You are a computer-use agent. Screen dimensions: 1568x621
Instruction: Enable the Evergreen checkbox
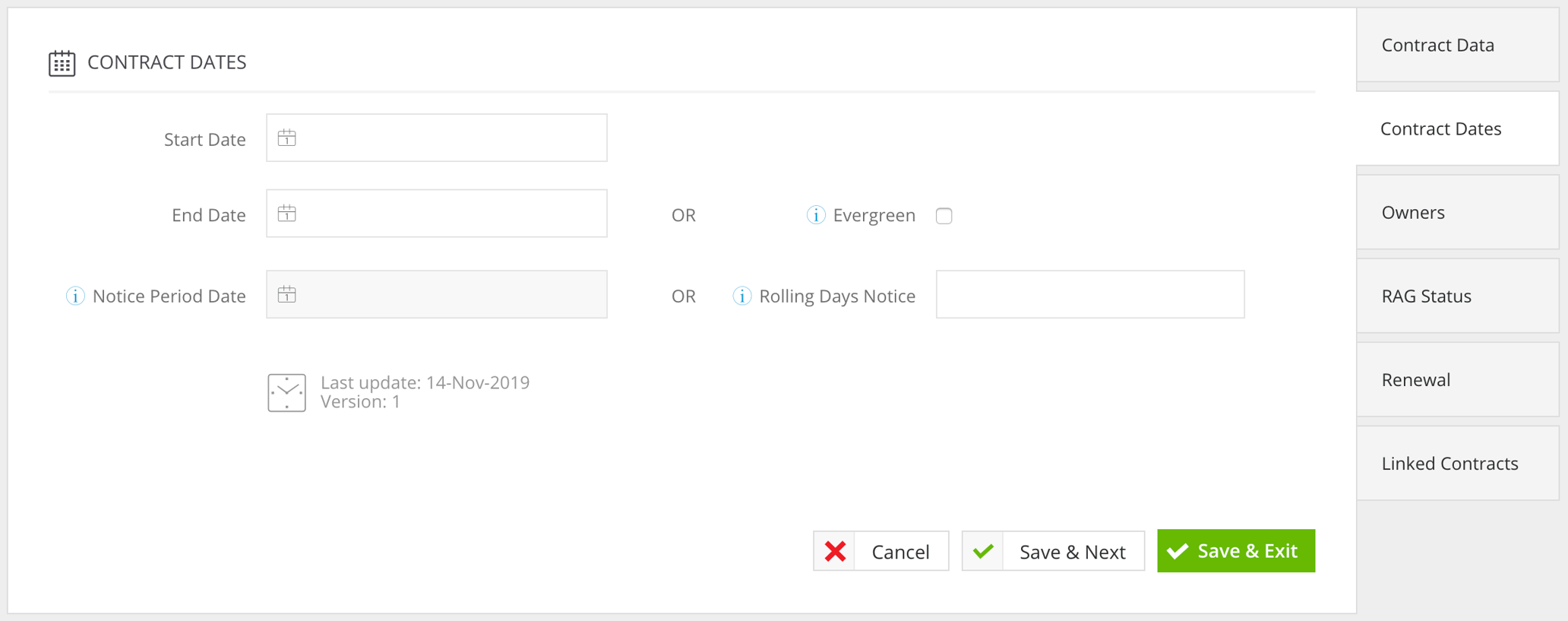click(944, 216)
